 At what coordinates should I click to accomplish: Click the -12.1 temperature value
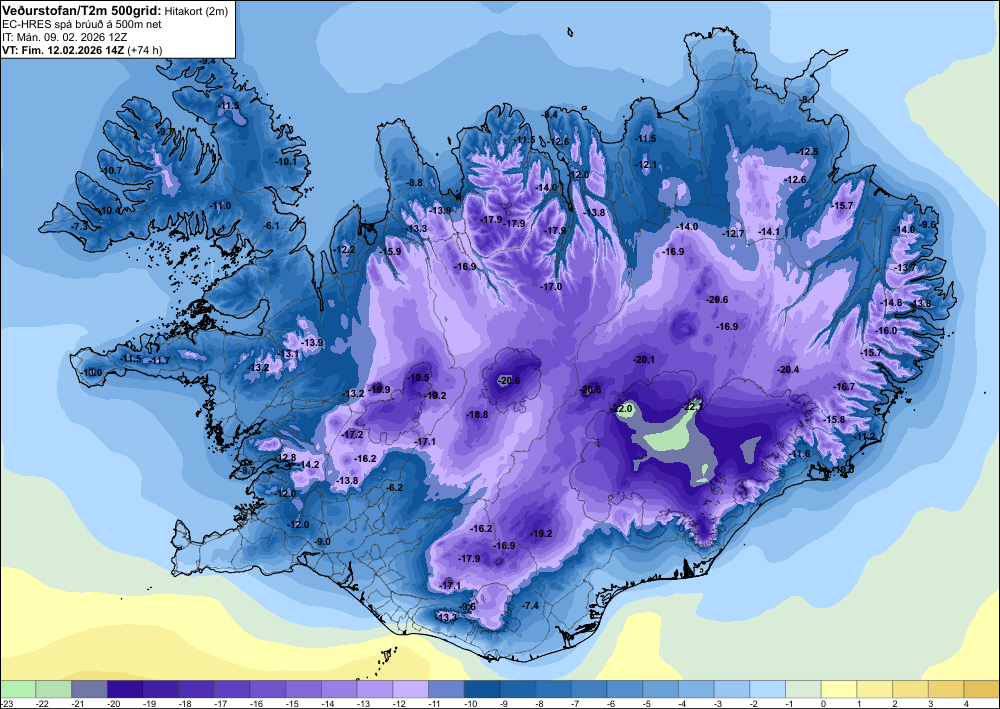pos(646,164)
